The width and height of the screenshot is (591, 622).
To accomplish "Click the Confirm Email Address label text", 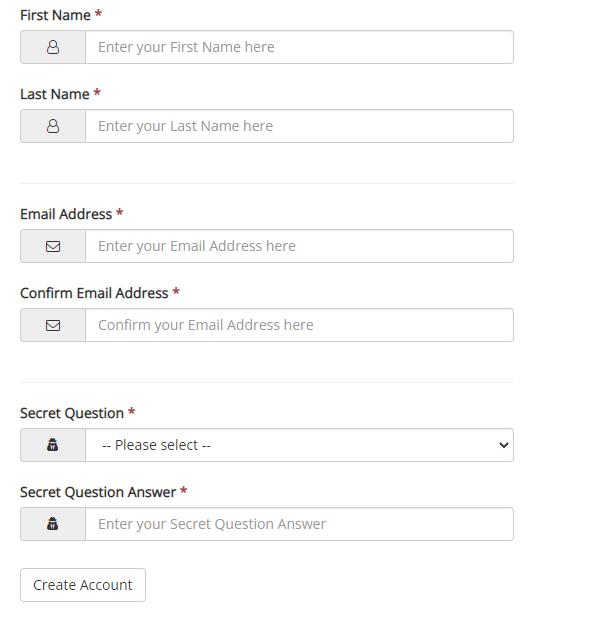I will pos(94,293).
